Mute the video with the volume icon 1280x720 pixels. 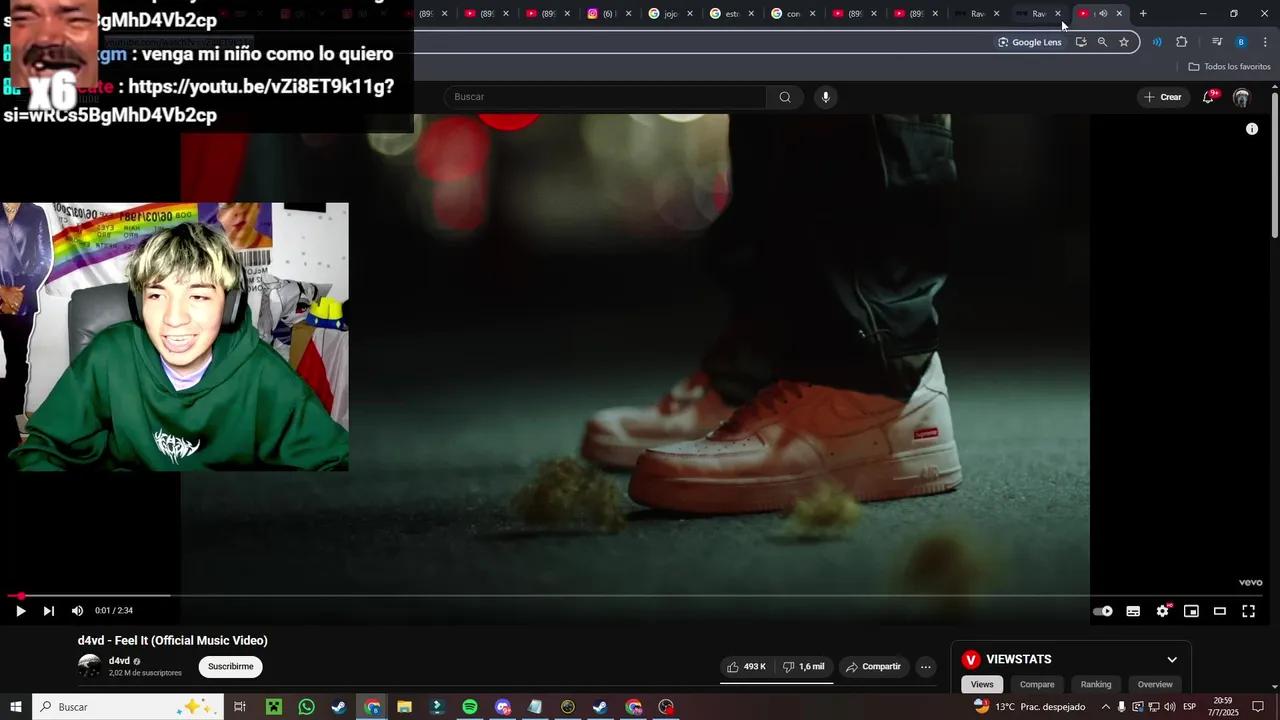tap(77, 610)
